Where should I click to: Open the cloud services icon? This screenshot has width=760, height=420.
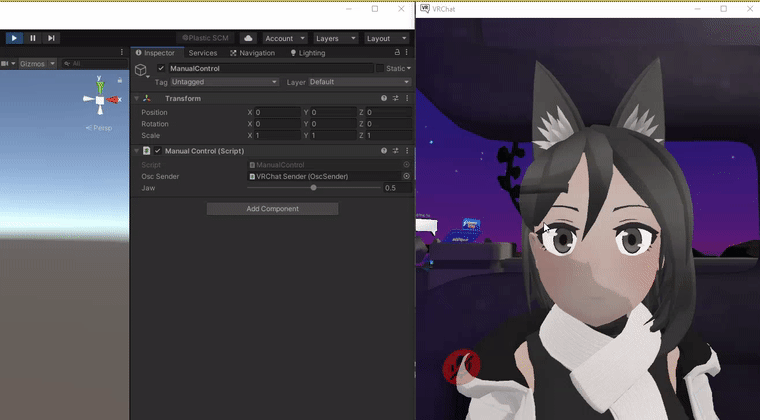coord(248,38)
